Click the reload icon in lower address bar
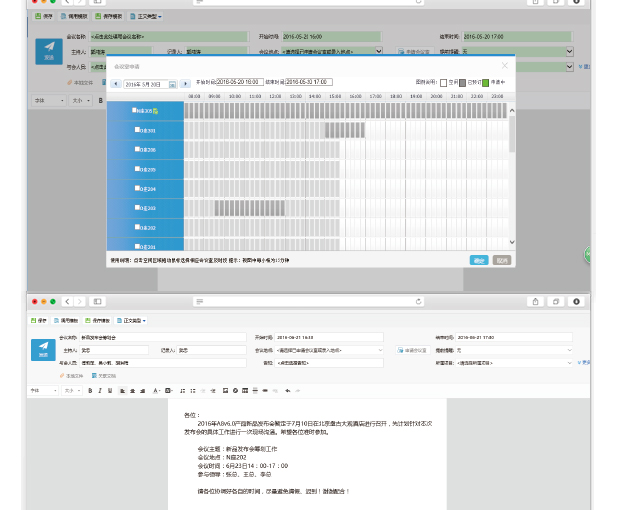The image size is (617, 510). coord(418,301)
